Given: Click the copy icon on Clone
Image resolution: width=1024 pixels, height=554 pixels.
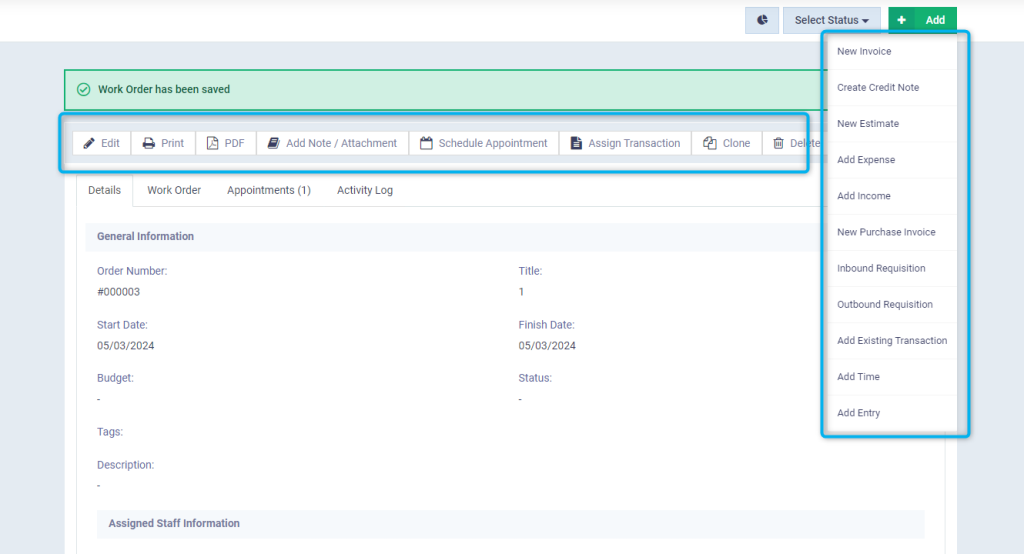Looking at the screenshot, I should [x=710, y=143].
